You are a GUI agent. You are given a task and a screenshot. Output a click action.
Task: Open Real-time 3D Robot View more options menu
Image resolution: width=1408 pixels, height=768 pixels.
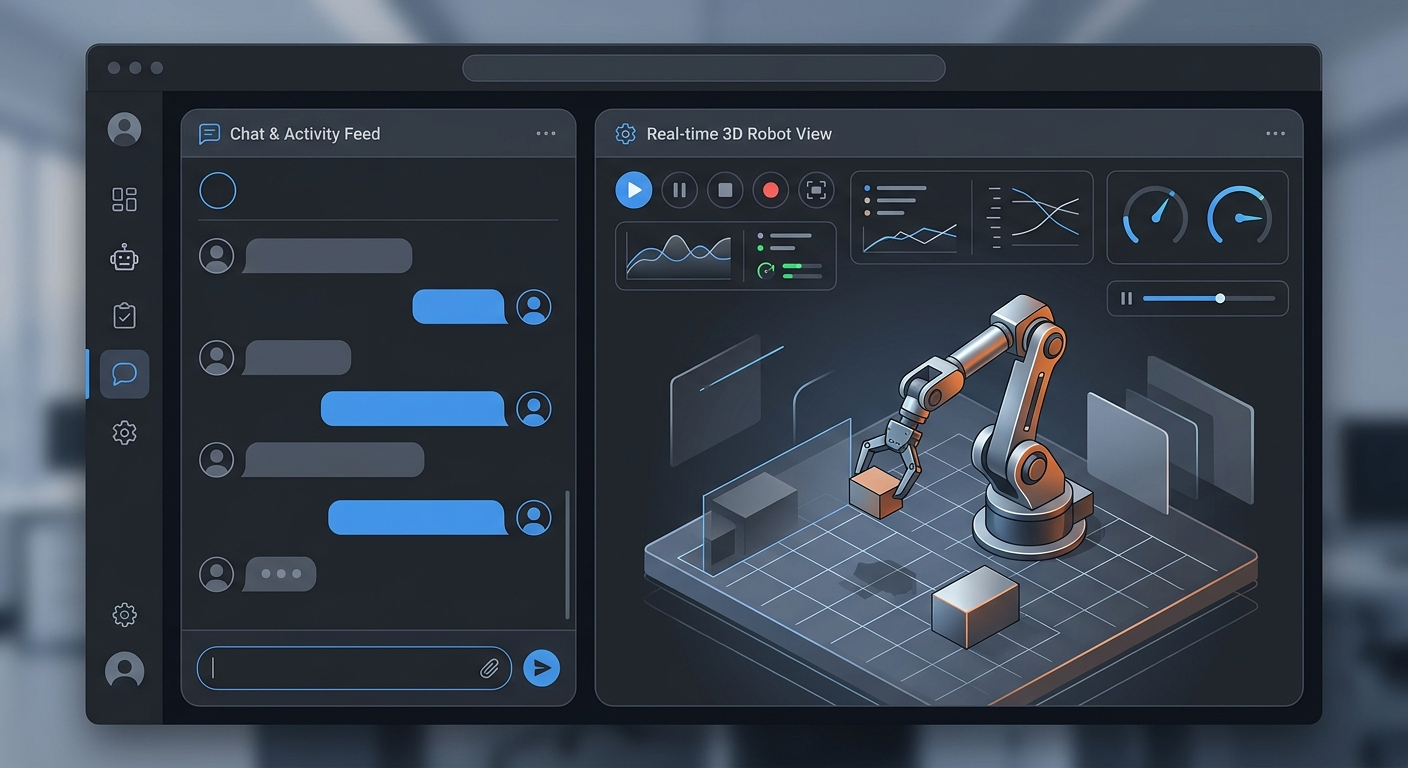point(1275,134)
